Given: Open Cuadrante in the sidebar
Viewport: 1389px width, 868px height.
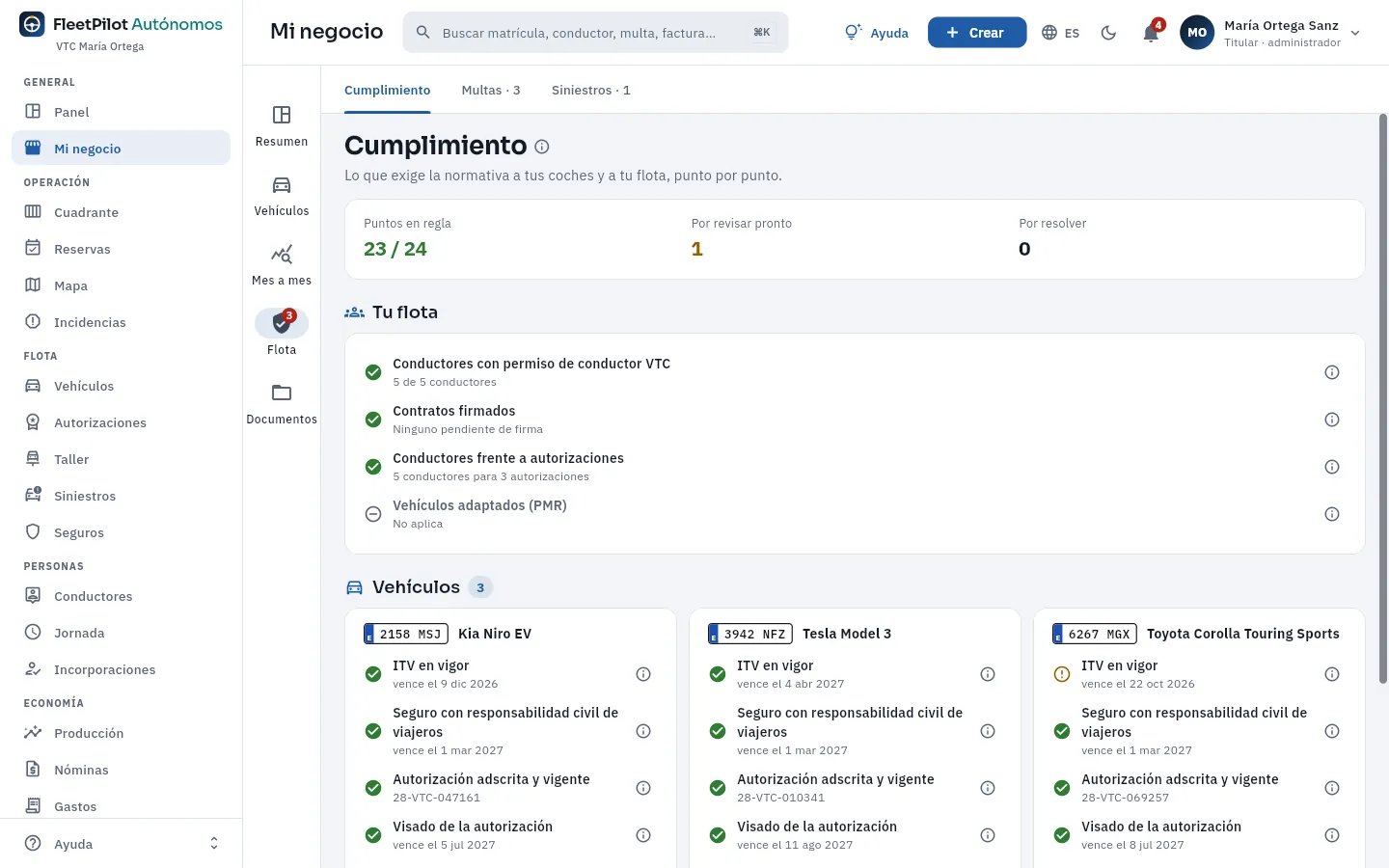Looking at the screenshot, I should (121, 212).
